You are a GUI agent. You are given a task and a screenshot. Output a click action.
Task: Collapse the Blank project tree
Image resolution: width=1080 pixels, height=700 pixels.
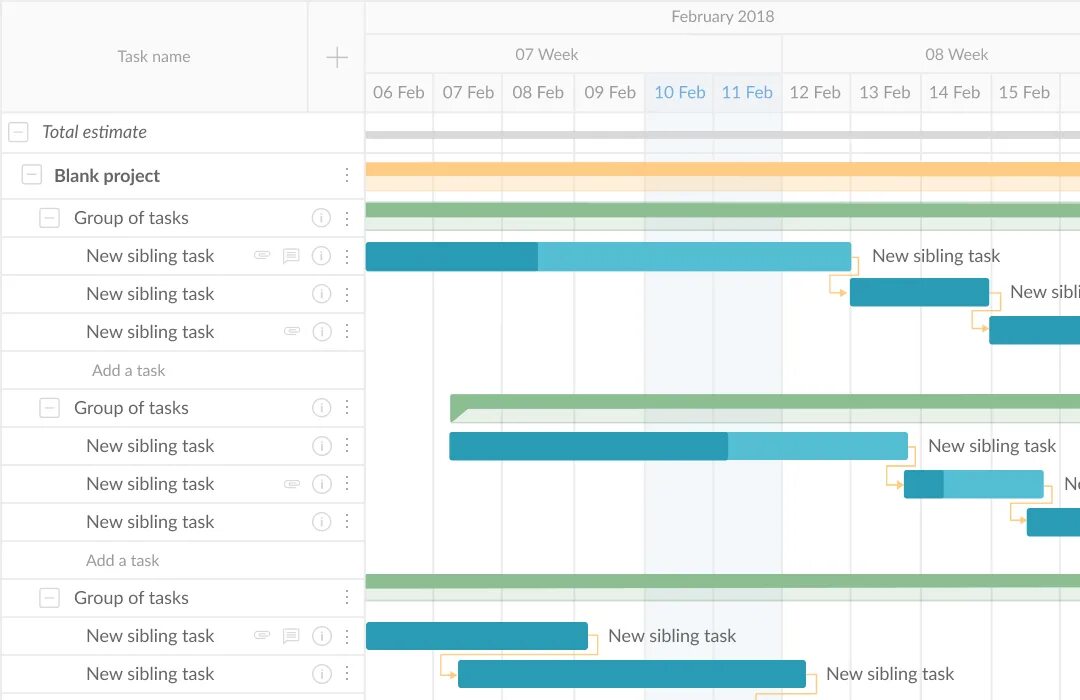[x=32, y=175]
